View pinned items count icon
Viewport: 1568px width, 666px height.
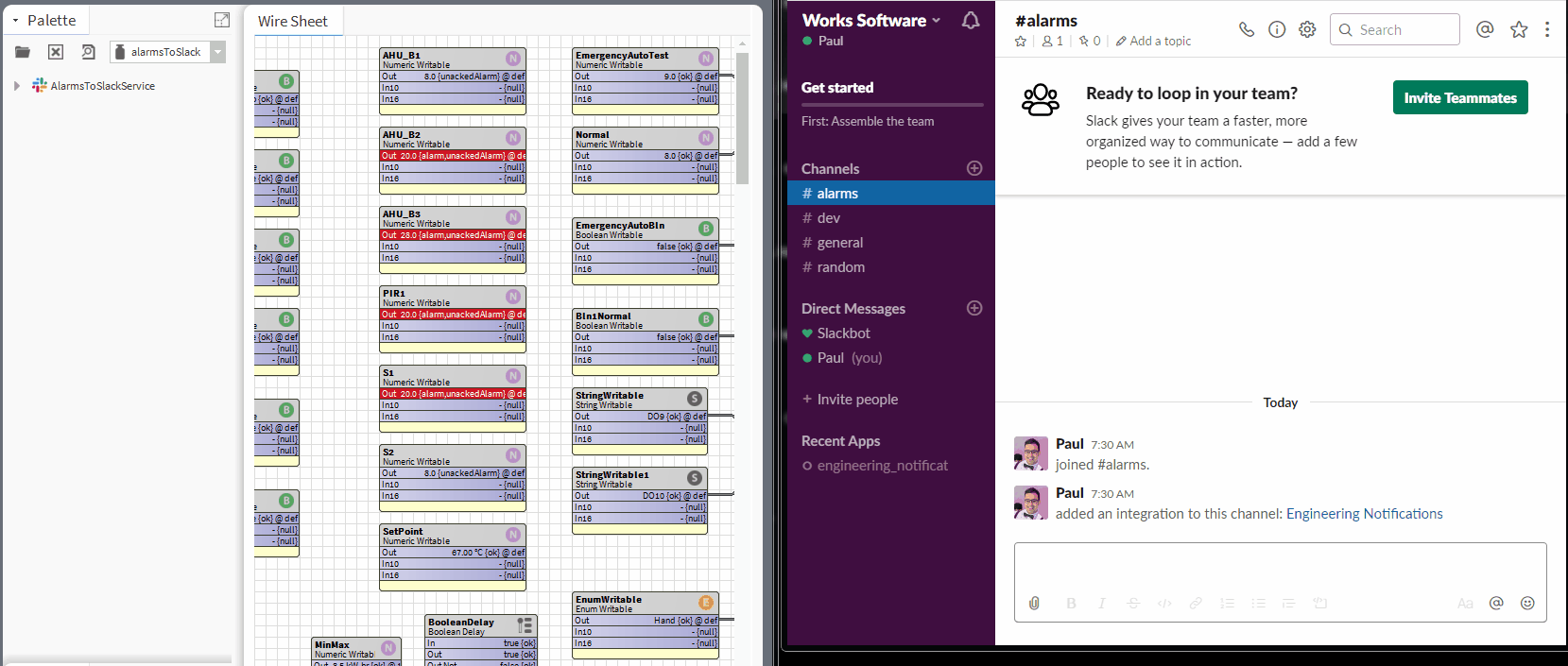coord(1090,41)
